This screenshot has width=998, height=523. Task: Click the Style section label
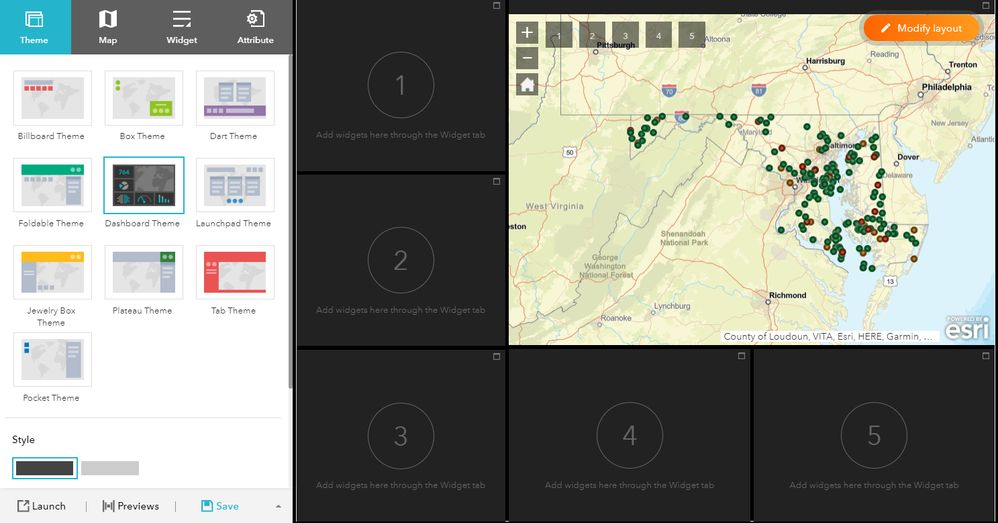(24, 440)
